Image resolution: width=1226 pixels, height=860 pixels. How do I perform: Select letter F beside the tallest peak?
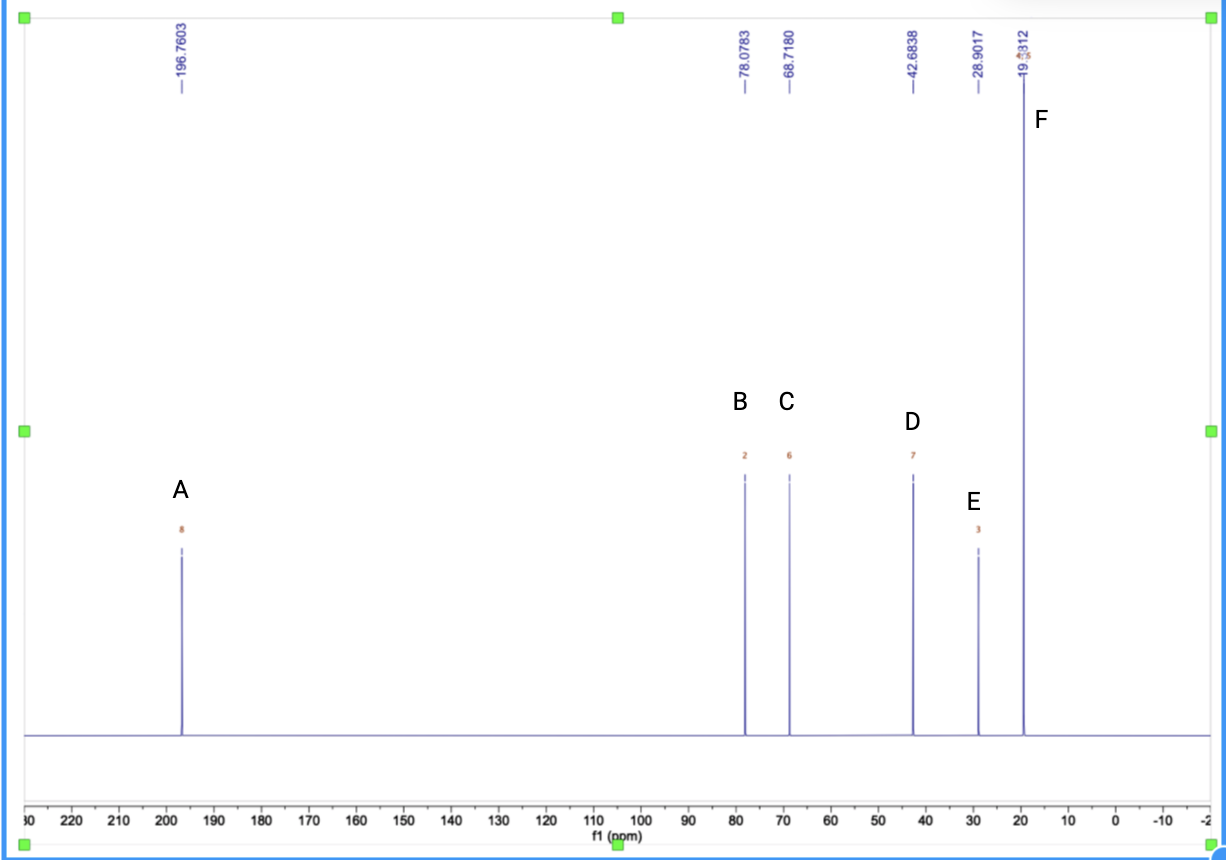(1041, 120)
